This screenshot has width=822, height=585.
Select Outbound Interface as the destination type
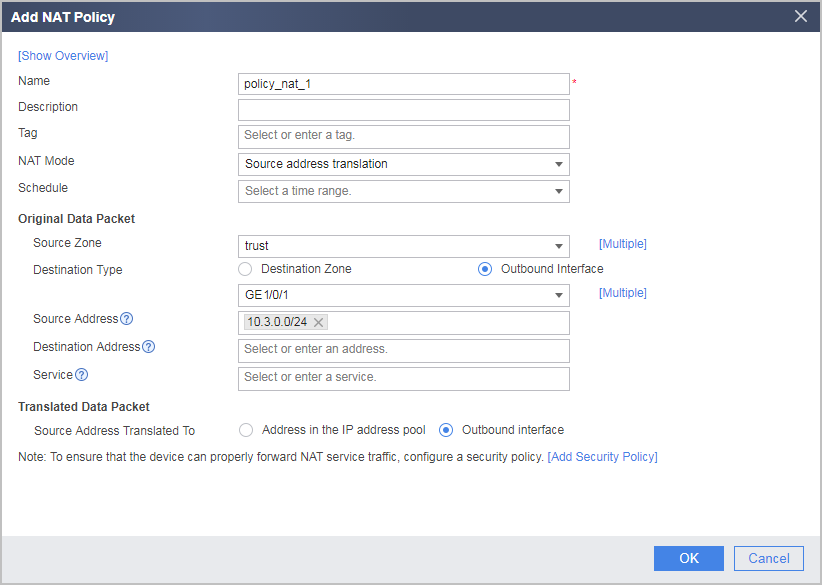click(485, 269)
